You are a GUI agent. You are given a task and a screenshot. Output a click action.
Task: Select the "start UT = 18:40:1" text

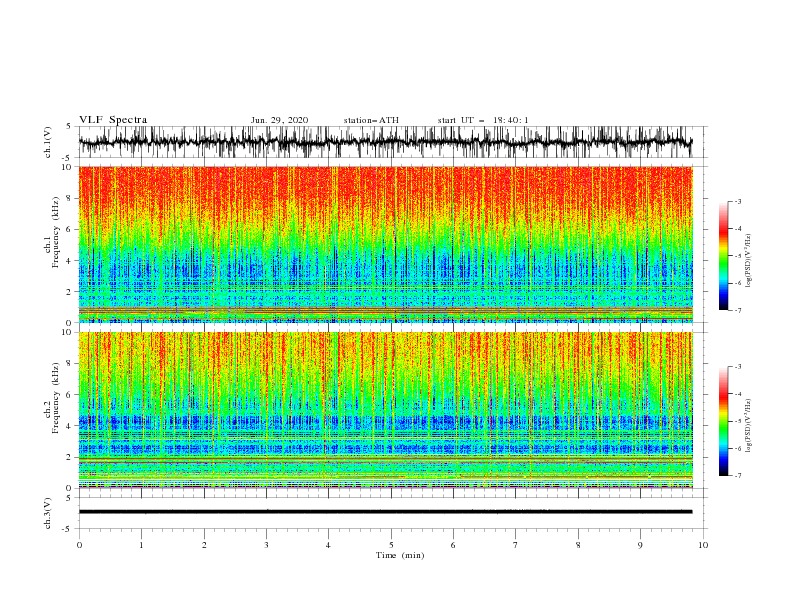(483, 120)
